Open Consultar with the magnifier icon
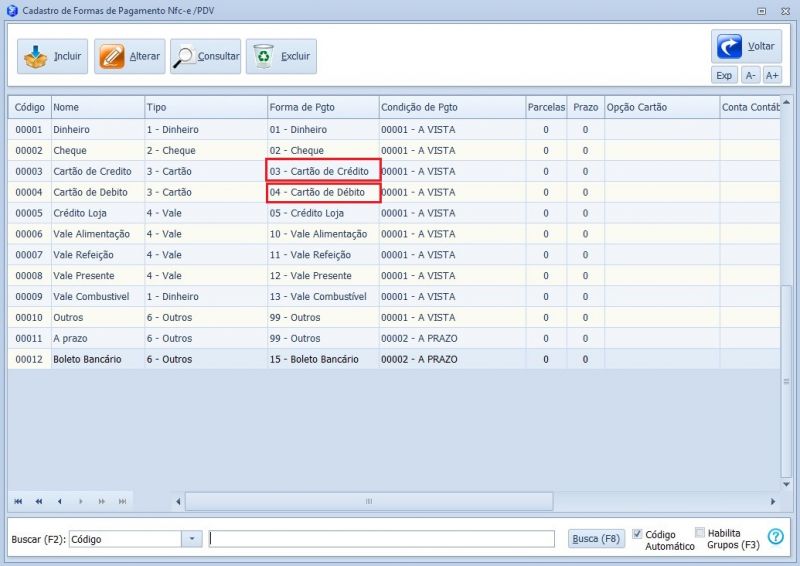 click(185, 57)
